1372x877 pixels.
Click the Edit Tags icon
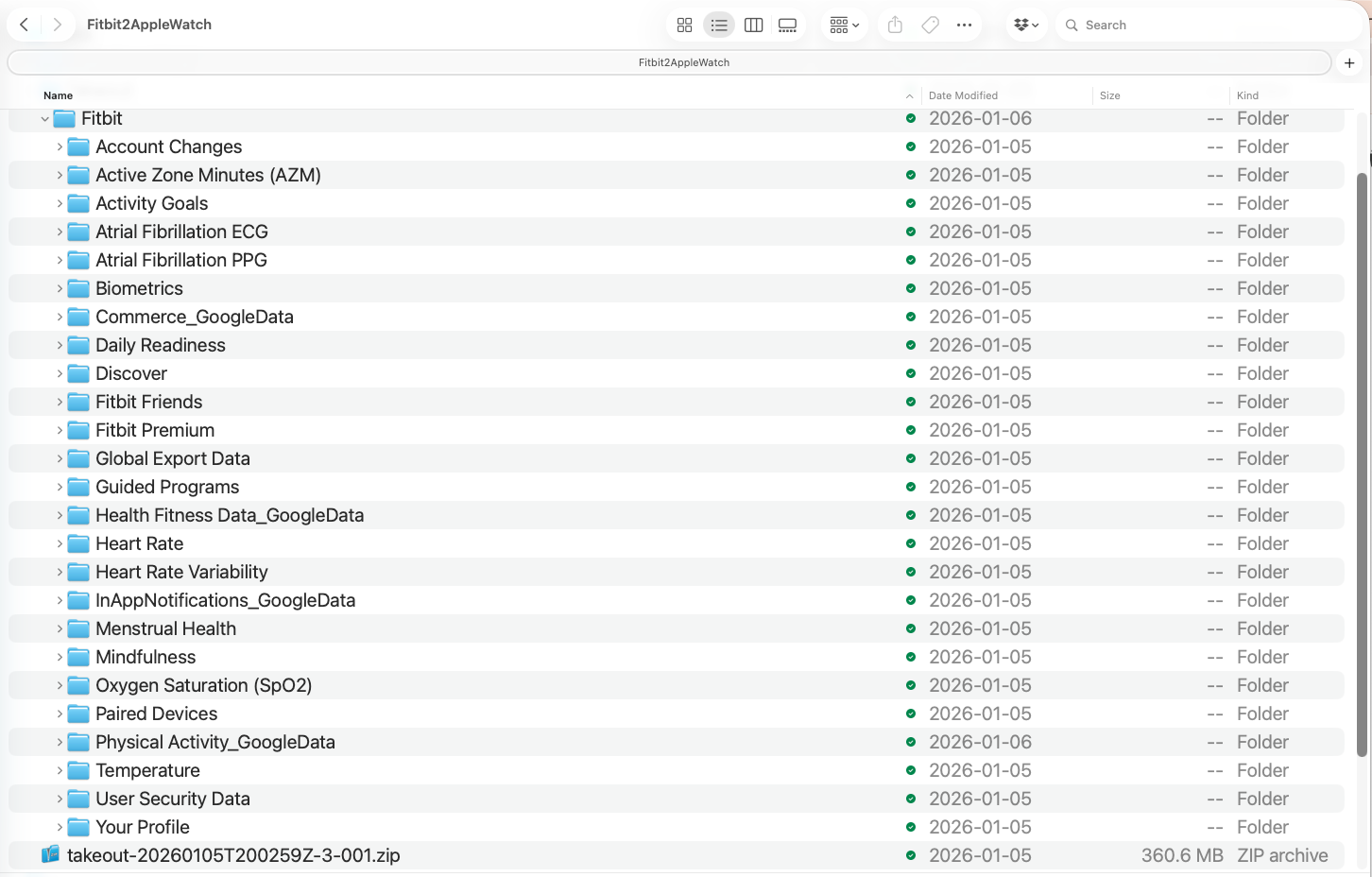(930, 26)
